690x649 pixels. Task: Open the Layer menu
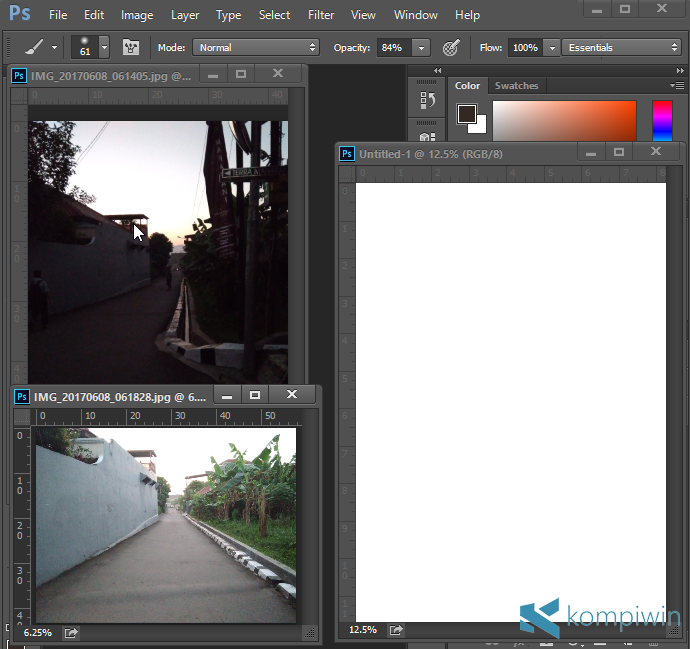point(185,15)
